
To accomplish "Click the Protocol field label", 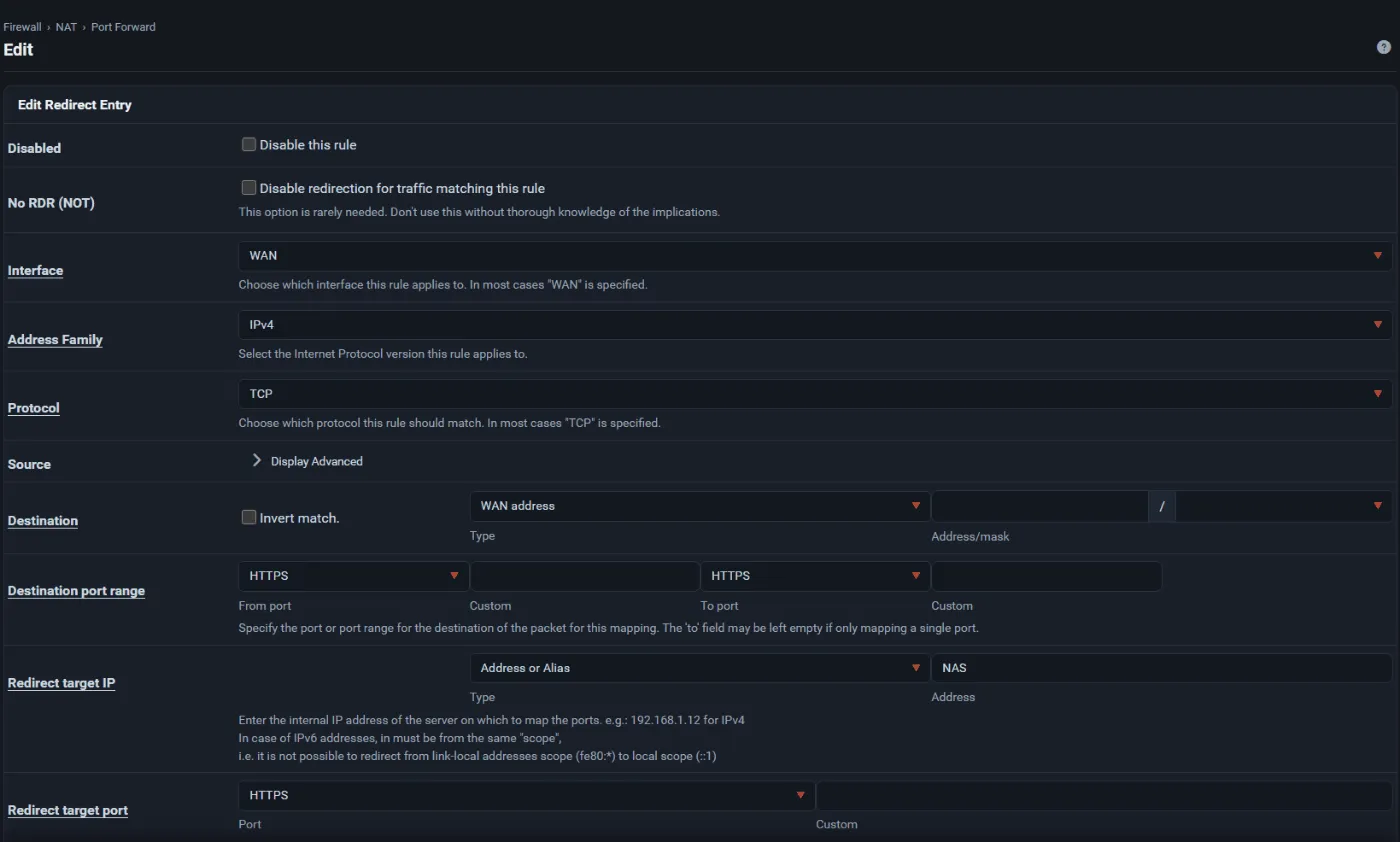I will point(33,408).
